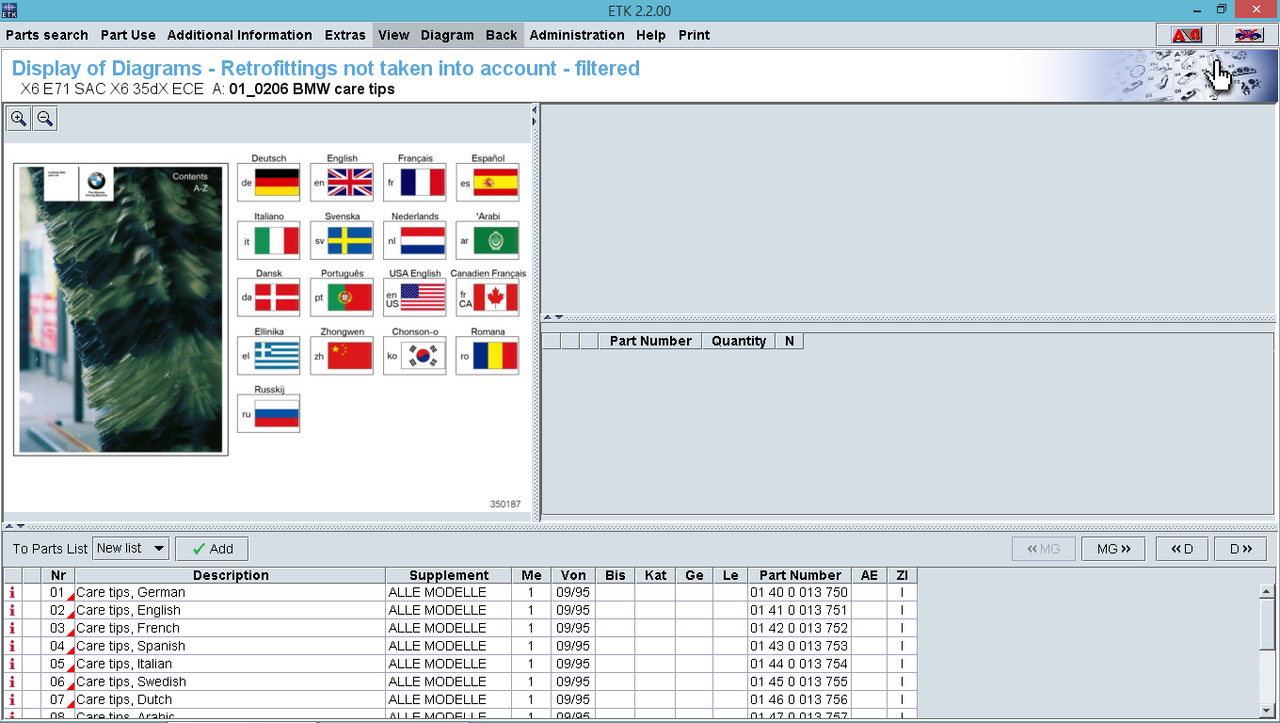Click the Add button
The image size is (1280, 723).
tap(212, 549)
